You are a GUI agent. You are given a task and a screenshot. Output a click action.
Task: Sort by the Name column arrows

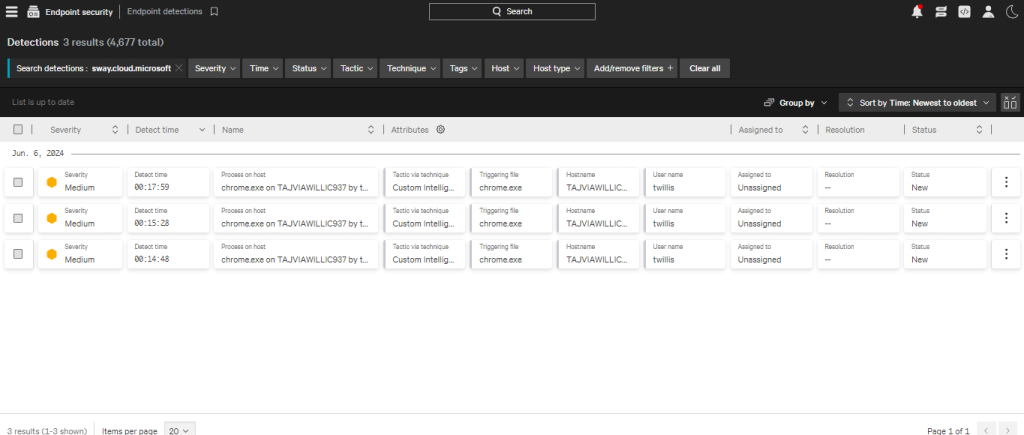coord(371,130)
